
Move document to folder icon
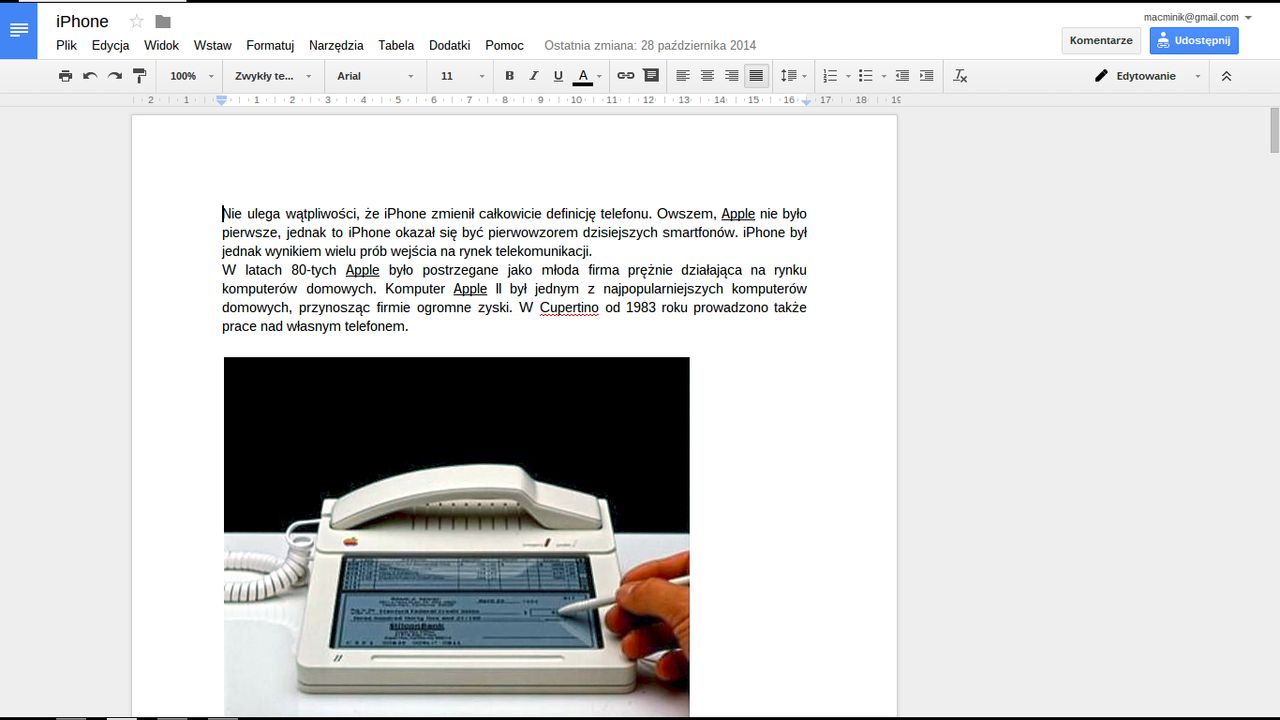(x=163, y=22)
